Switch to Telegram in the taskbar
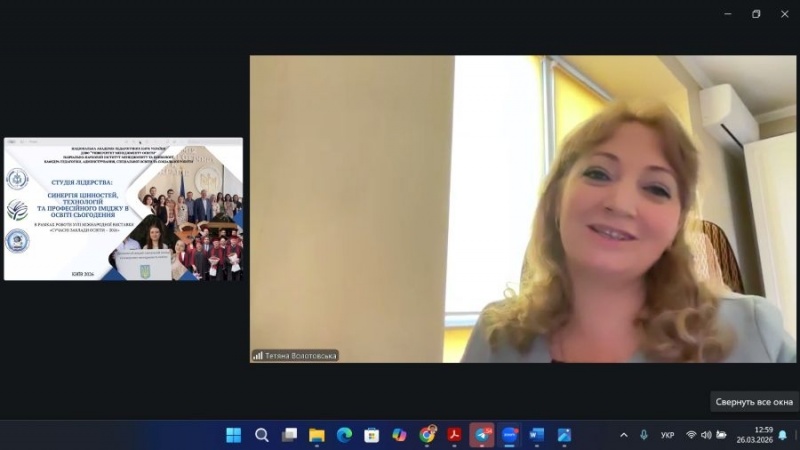The image size is (800, 450). [x=482, y=435]
